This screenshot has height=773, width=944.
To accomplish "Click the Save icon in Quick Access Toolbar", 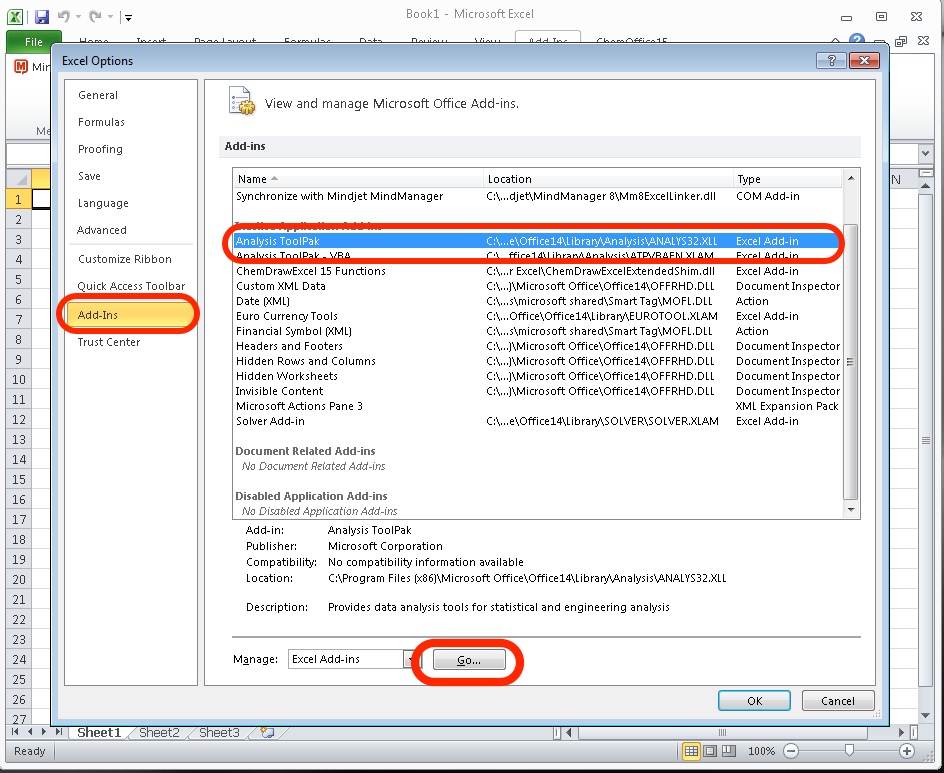I will [x=41, y=16].
